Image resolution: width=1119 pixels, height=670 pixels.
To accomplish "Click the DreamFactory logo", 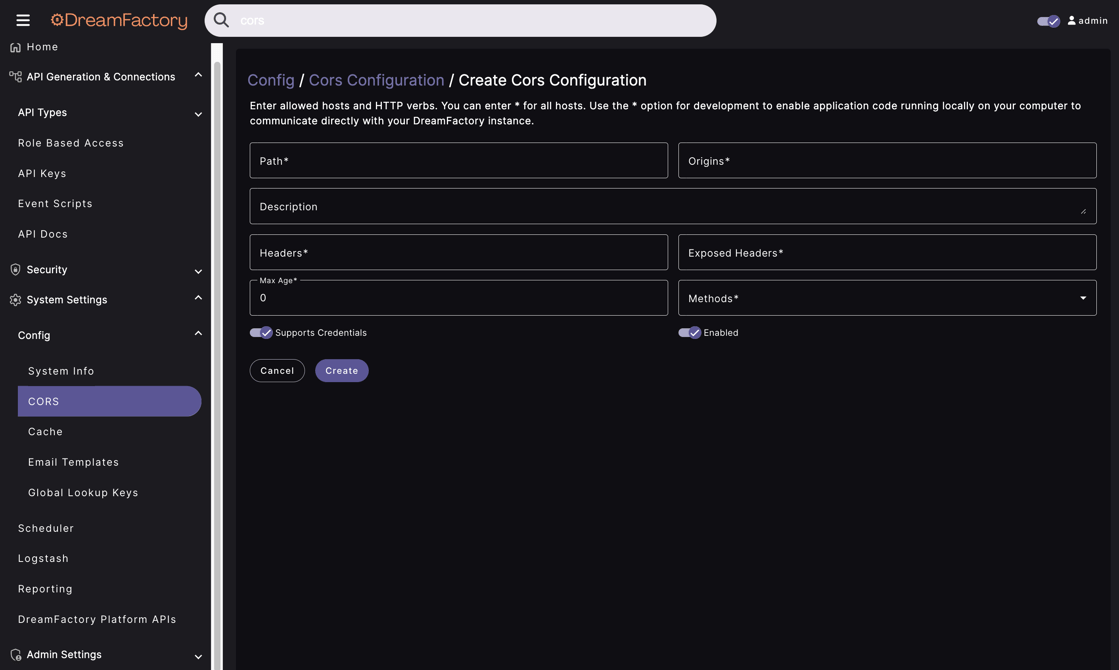I will (118, 19).
